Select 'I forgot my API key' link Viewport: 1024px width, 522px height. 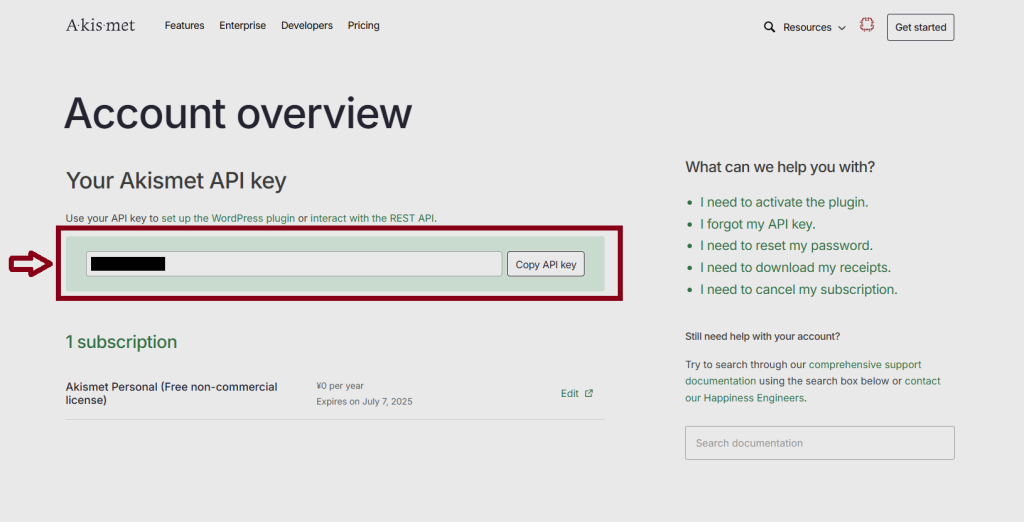757,224
